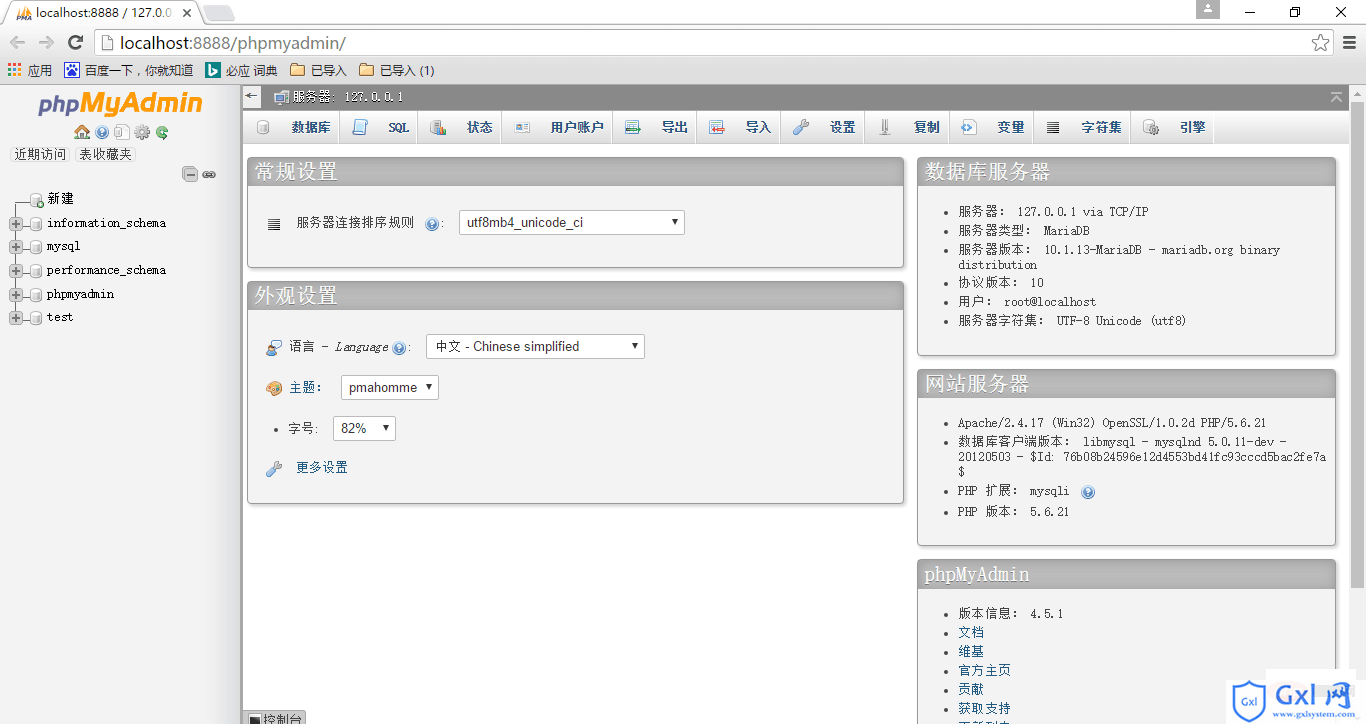
Task: Click the Chrome reload page icon
Action: tap(75, 42)
